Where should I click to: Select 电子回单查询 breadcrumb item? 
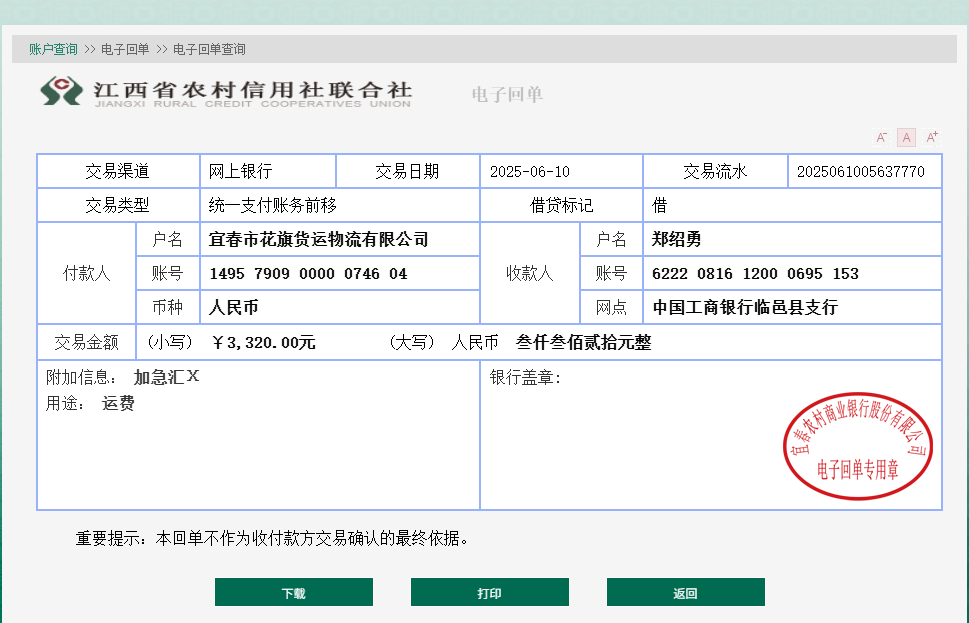[x=209, y=49]
